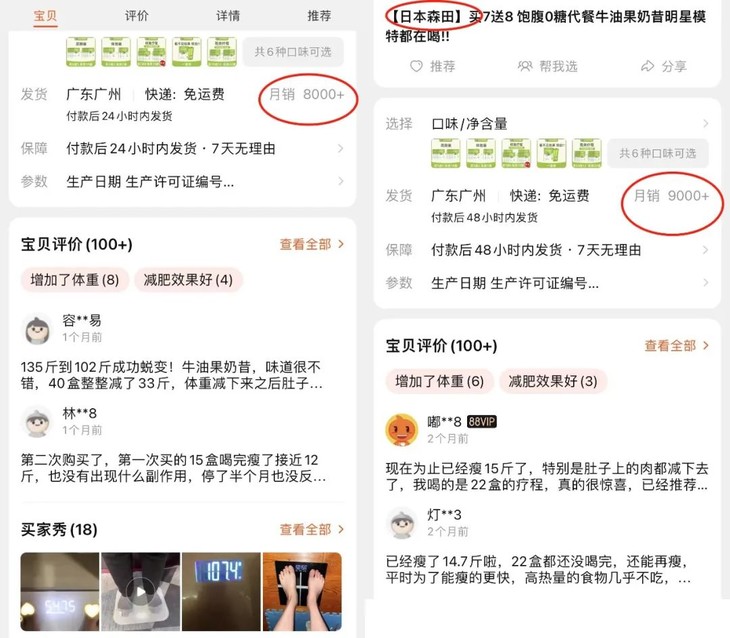Expand 口味/净含量 selection row chevron
730x638 pixels.
(x=706, y=123)
